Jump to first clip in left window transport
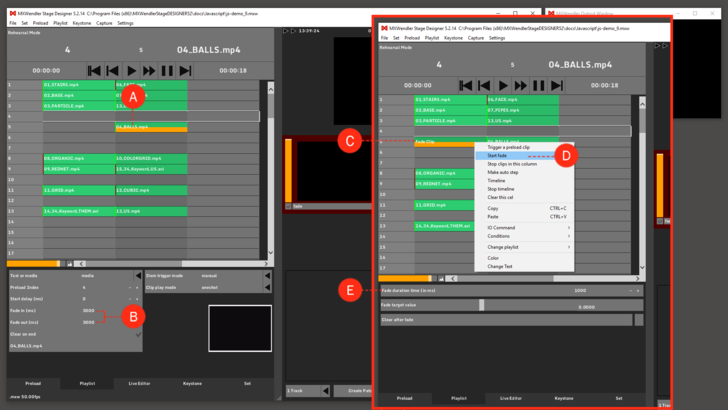The image size is (728, 410). point(94,71)
